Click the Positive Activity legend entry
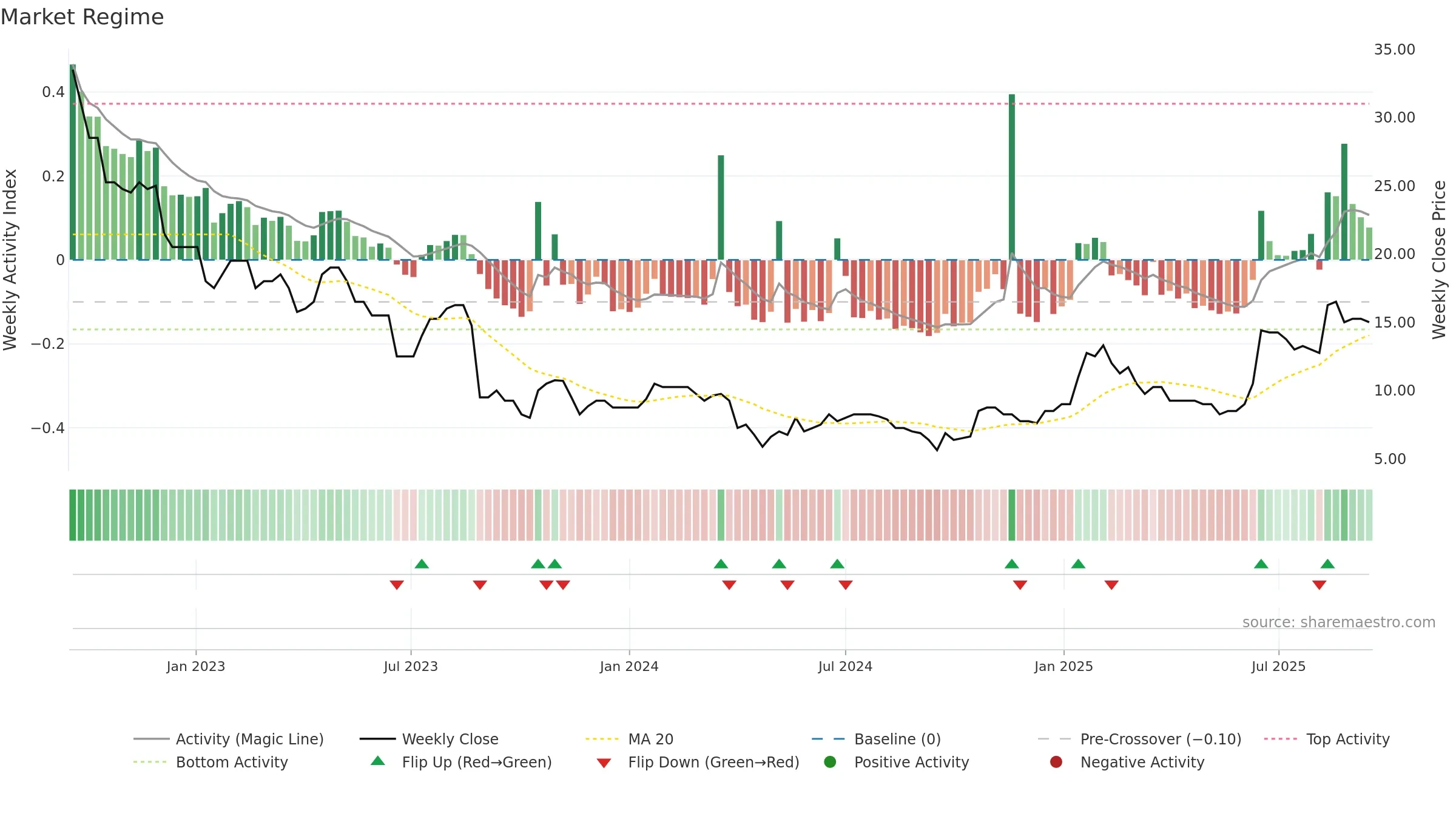The height and width of the screenshot is (819, 1456). (896, 762)
